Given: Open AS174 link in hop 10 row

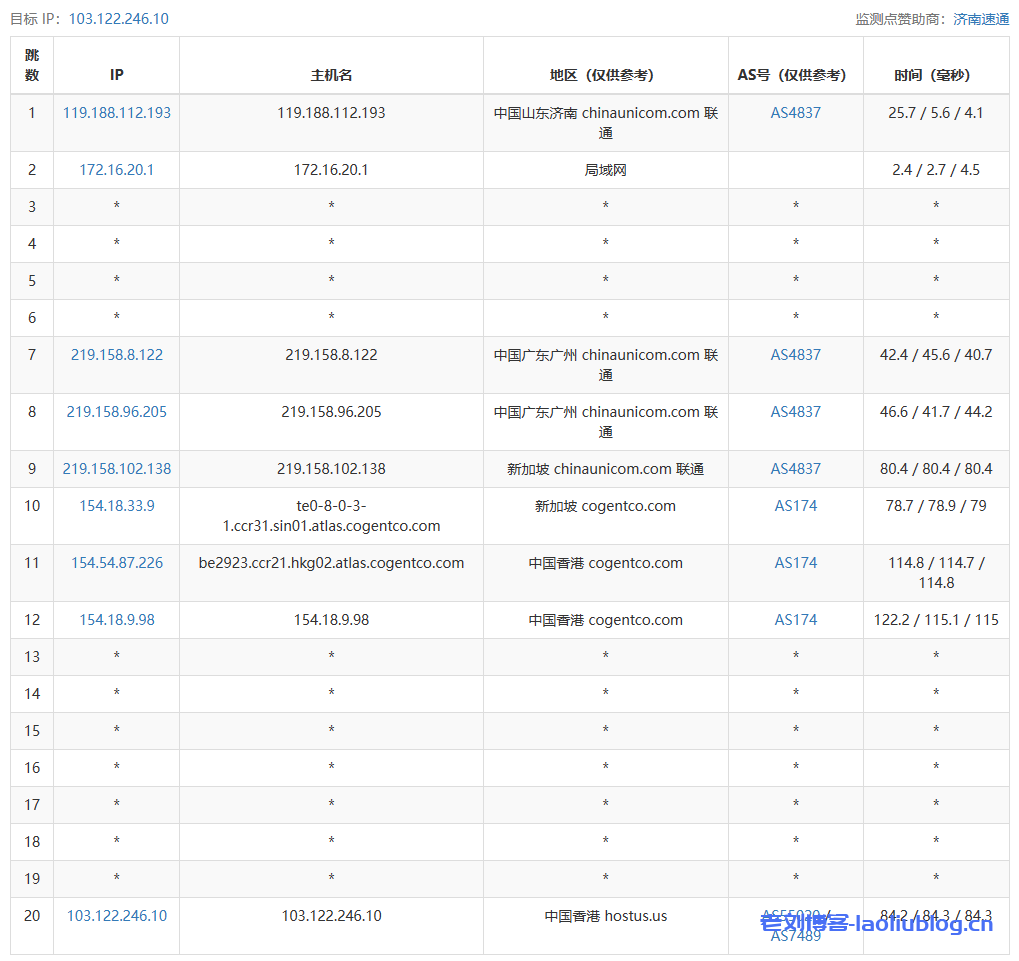Looking at the screenshot, I should click(x=795, y=506).
